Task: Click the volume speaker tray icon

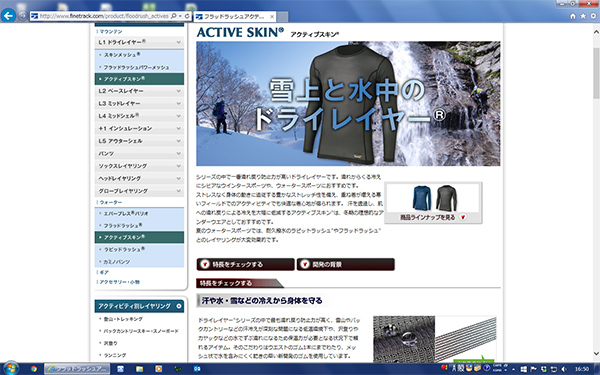Action: click(x=564, y=369)
